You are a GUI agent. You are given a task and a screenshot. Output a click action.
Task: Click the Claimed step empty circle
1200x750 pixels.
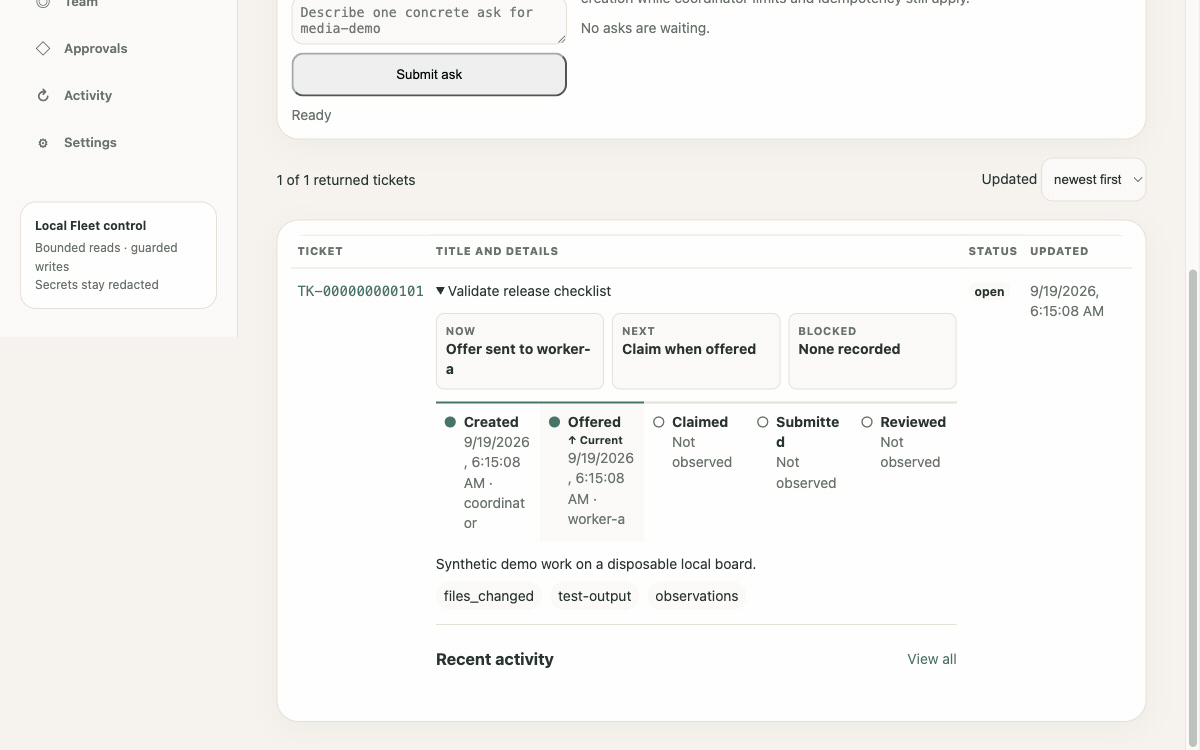(658, 422)
